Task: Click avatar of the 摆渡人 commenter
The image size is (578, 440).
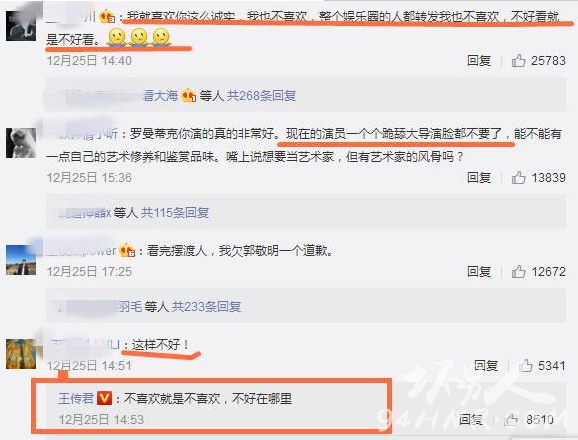Action: pyautogui.click(x=21, y=259)
